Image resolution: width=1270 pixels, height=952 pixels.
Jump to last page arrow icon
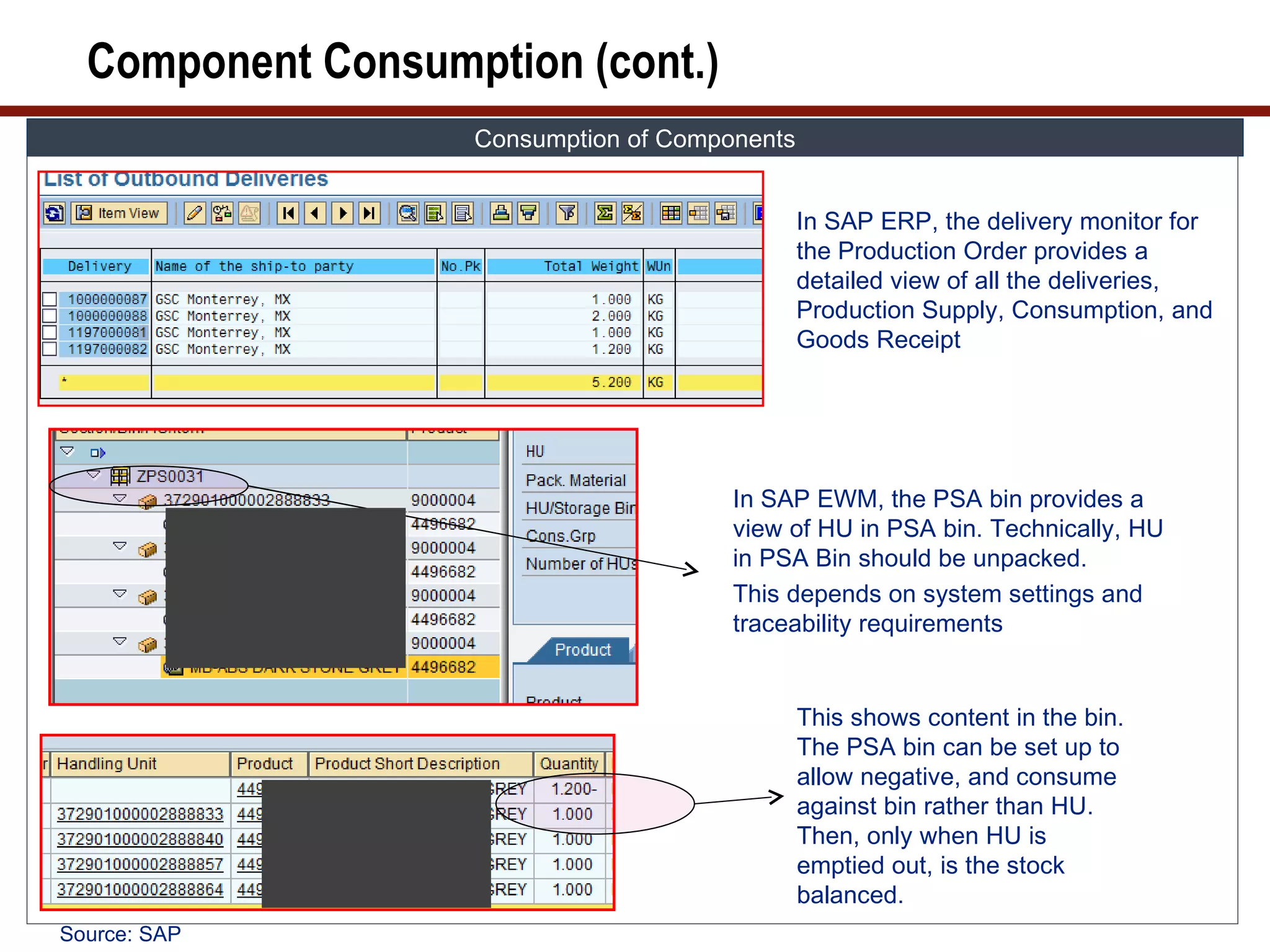370,214
